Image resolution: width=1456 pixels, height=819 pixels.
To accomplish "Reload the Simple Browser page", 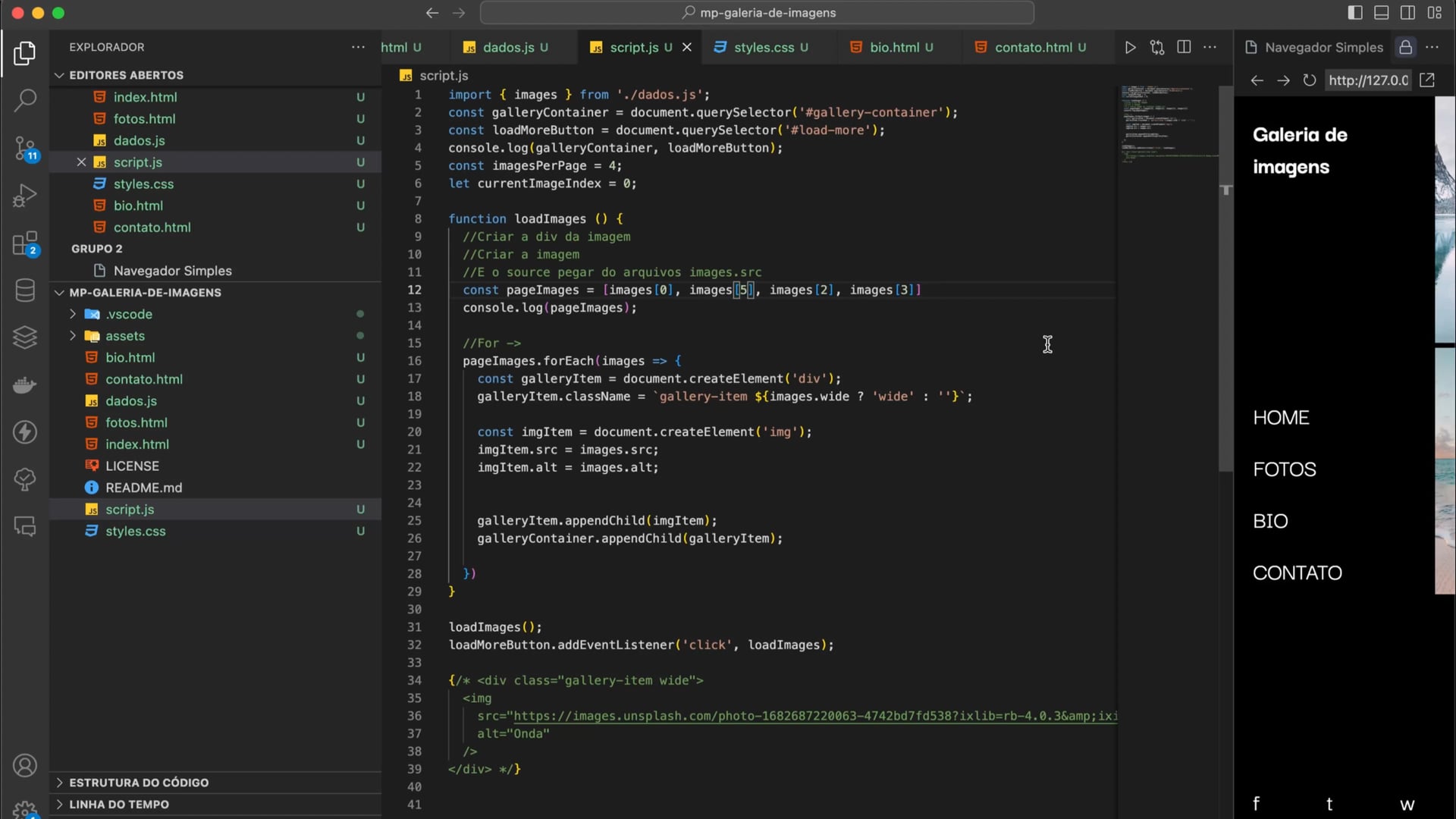I will click(1309, 80).
